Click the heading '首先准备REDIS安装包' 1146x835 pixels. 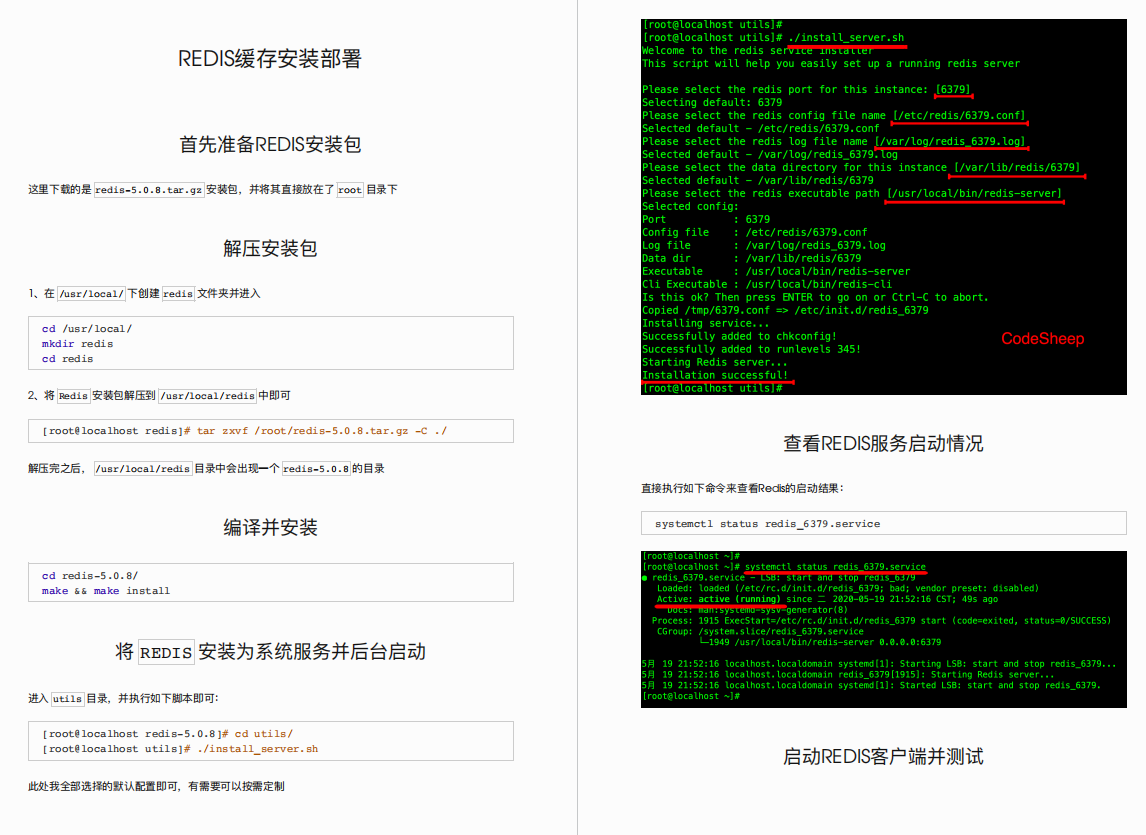pos(270,144)
